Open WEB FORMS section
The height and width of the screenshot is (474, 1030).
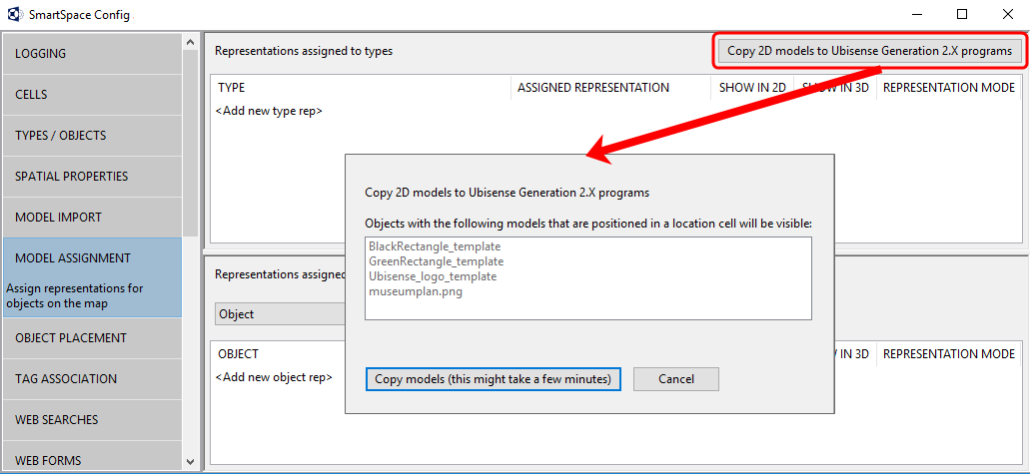92,458
